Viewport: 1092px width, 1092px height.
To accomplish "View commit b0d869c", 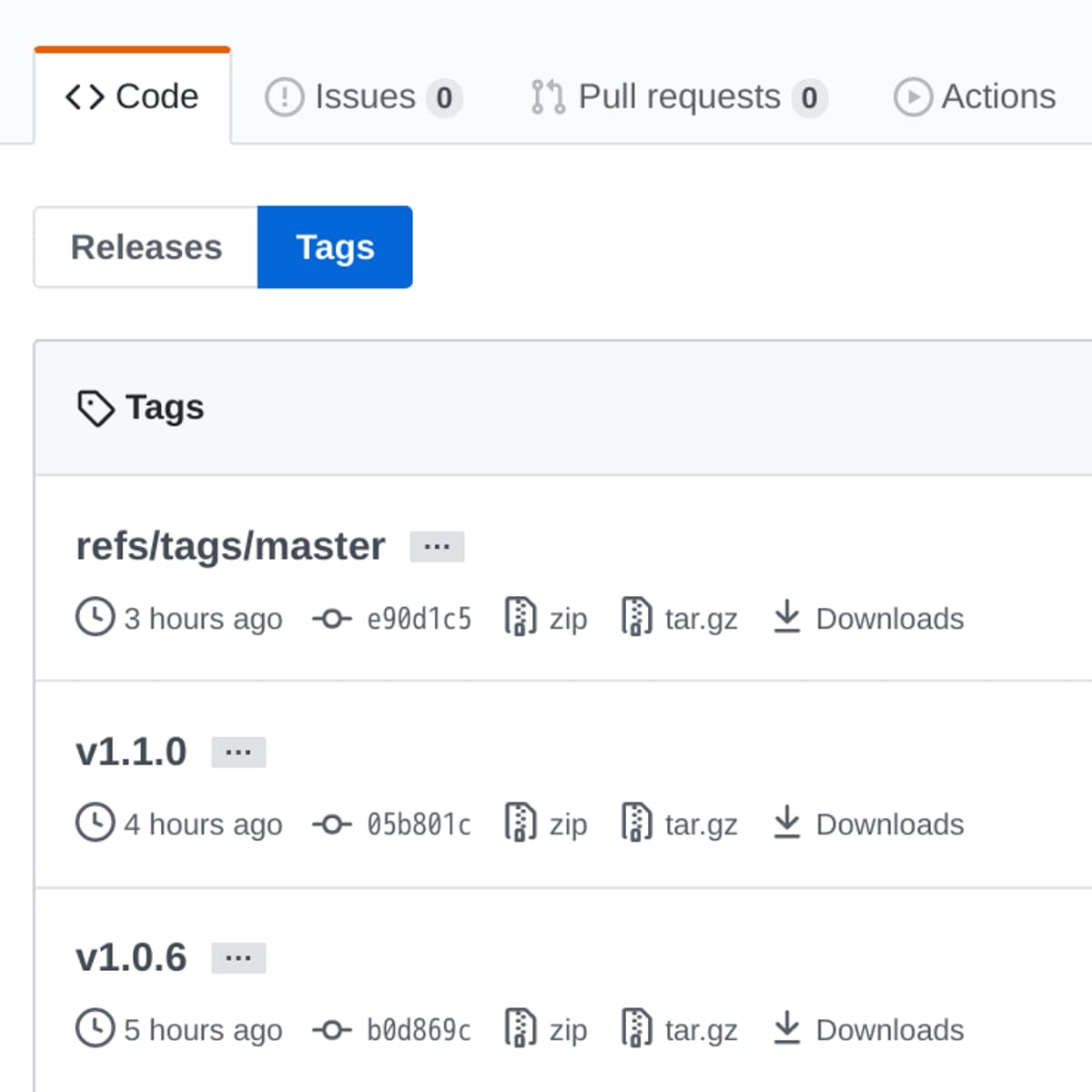I will pyautogui.click(x=419, y=1030).
